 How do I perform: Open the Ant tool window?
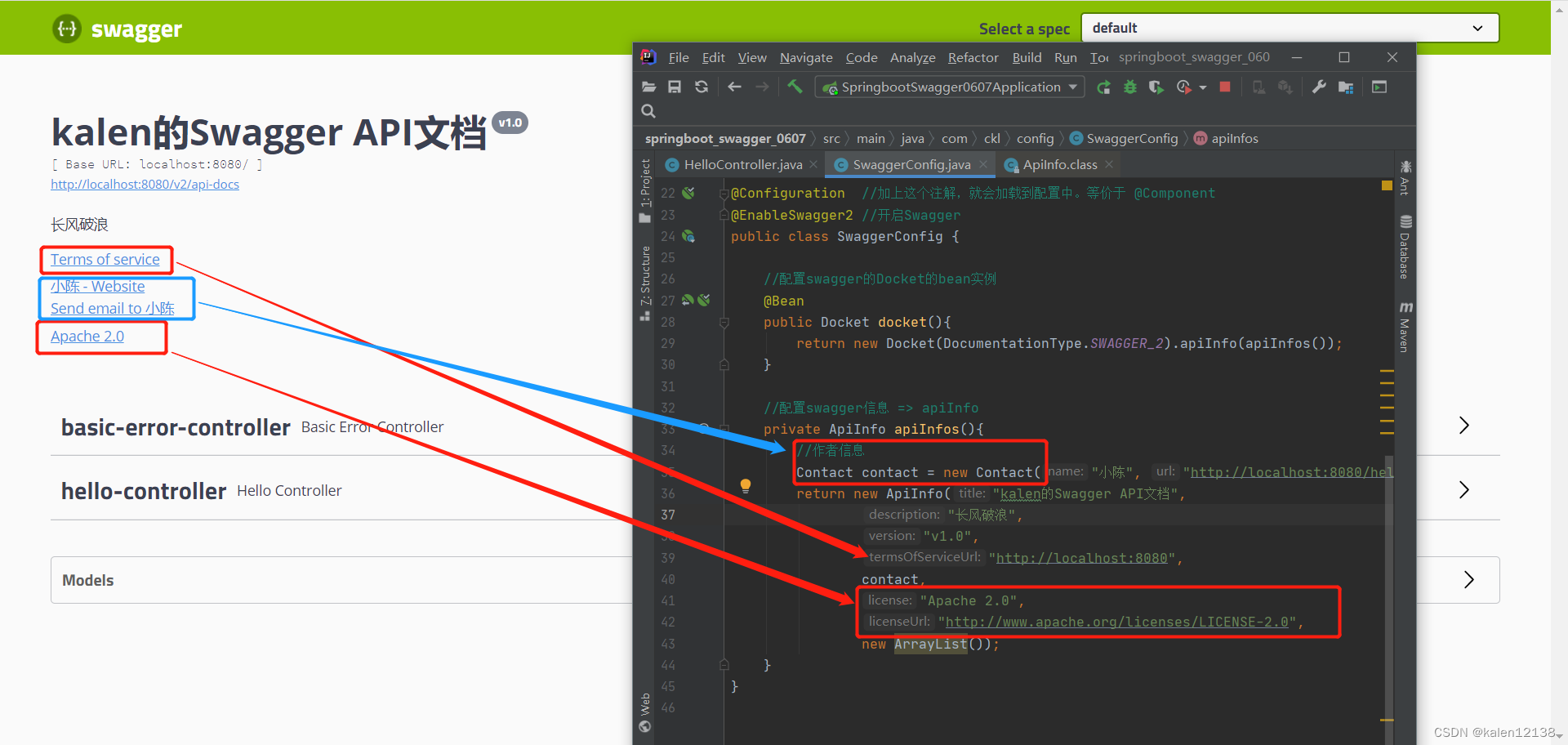click(1405, 177)
